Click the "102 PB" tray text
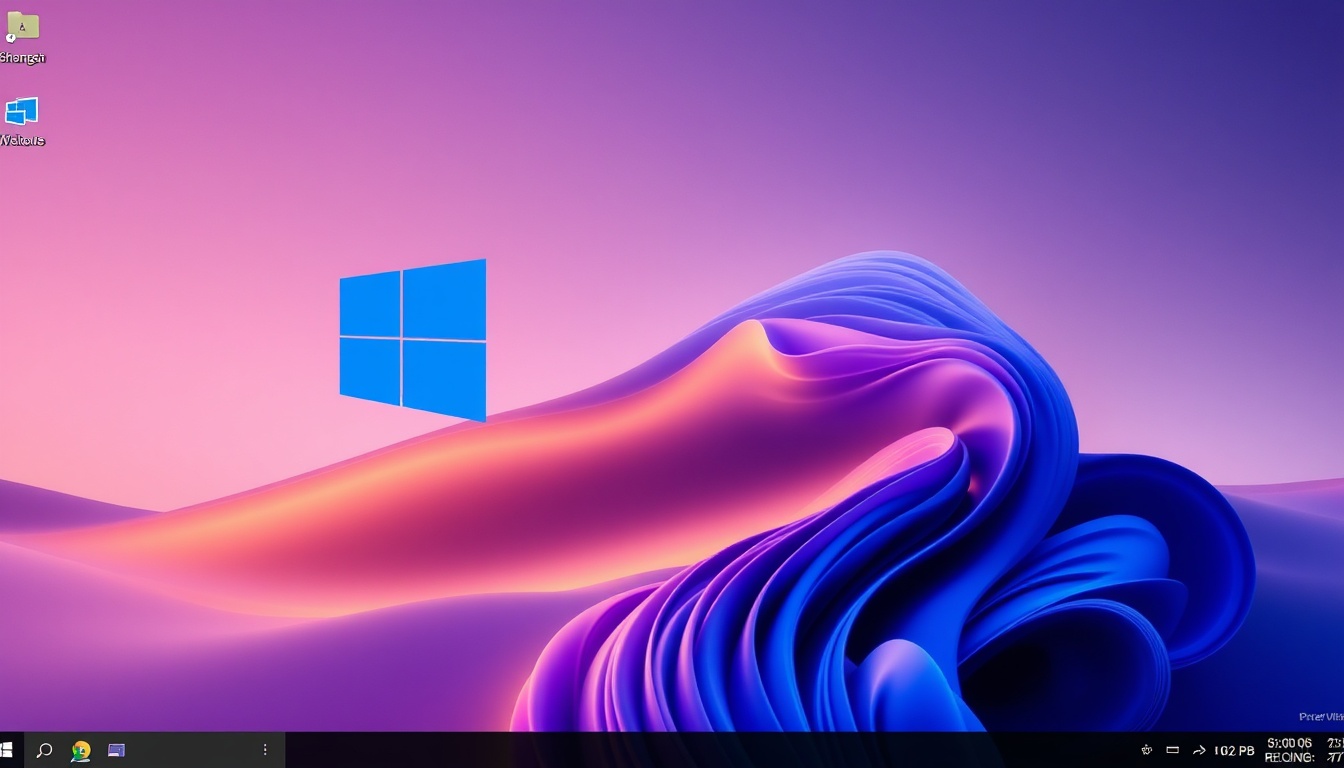 point(1234,750)
